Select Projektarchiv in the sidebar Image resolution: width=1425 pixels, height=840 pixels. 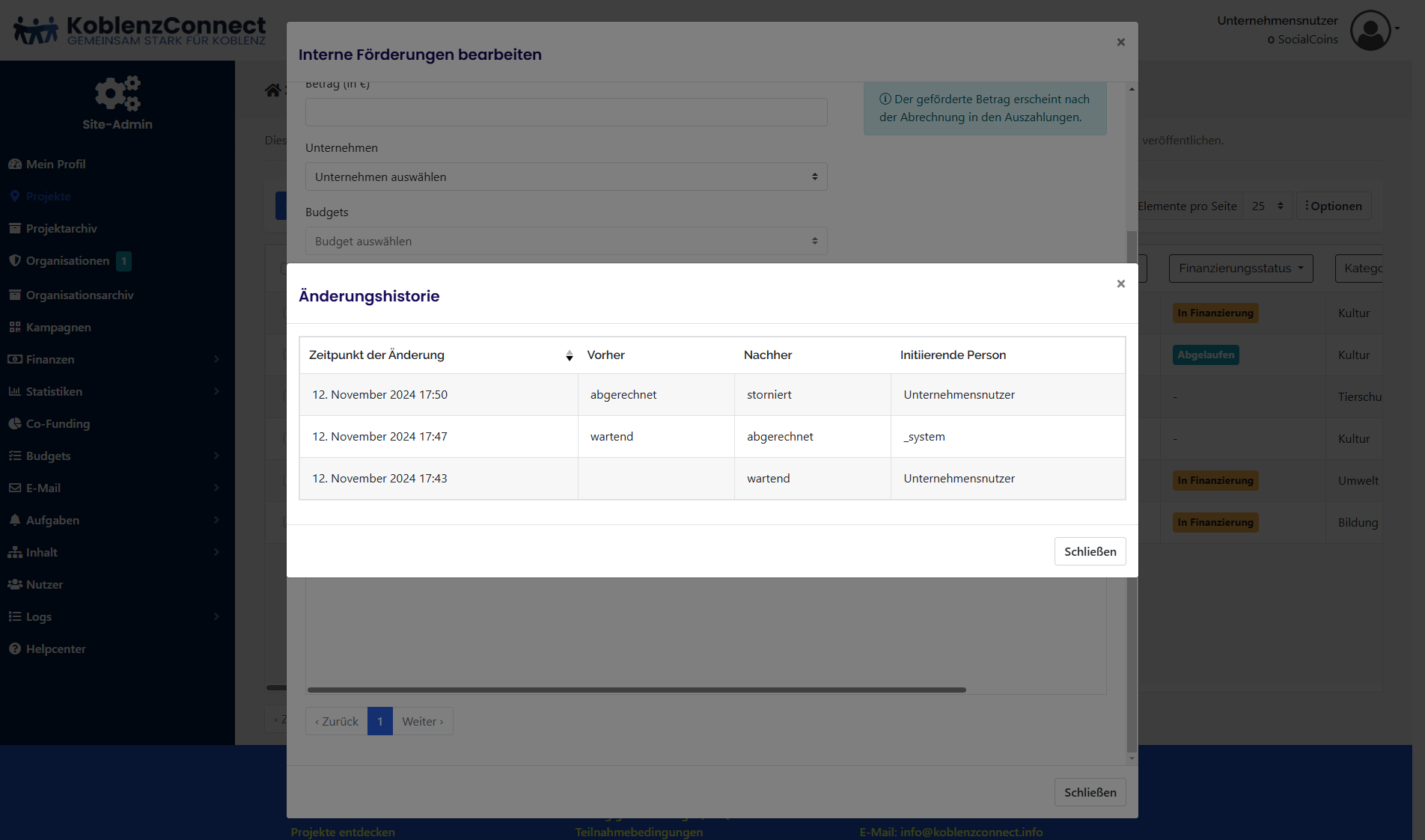tap(61, 228)
